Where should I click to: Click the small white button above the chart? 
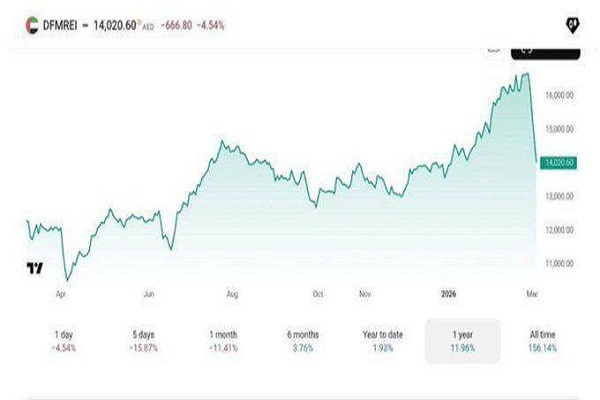click(493, 49)
